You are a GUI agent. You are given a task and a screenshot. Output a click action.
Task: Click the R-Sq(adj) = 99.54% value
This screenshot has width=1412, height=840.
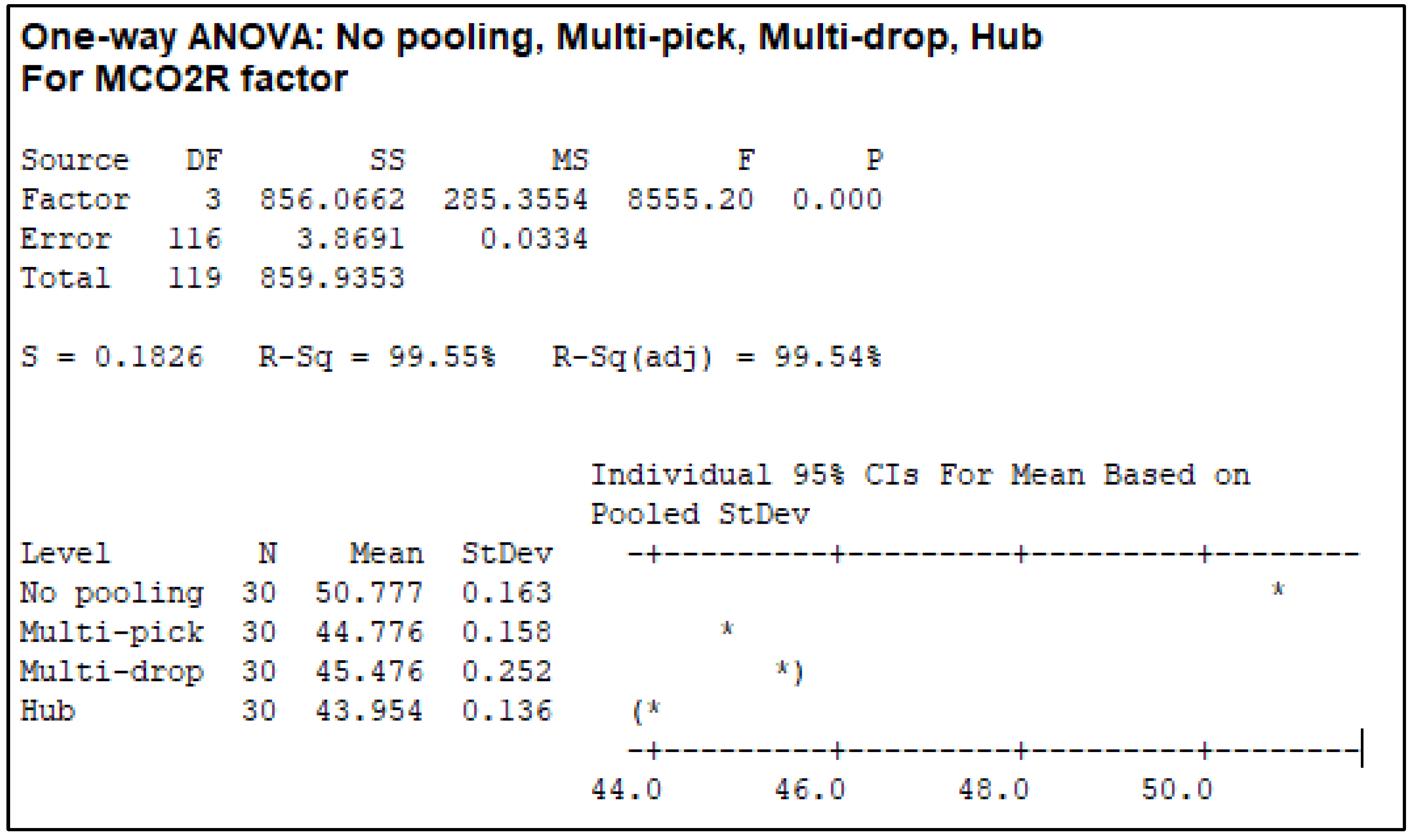[x=717, y=357]
